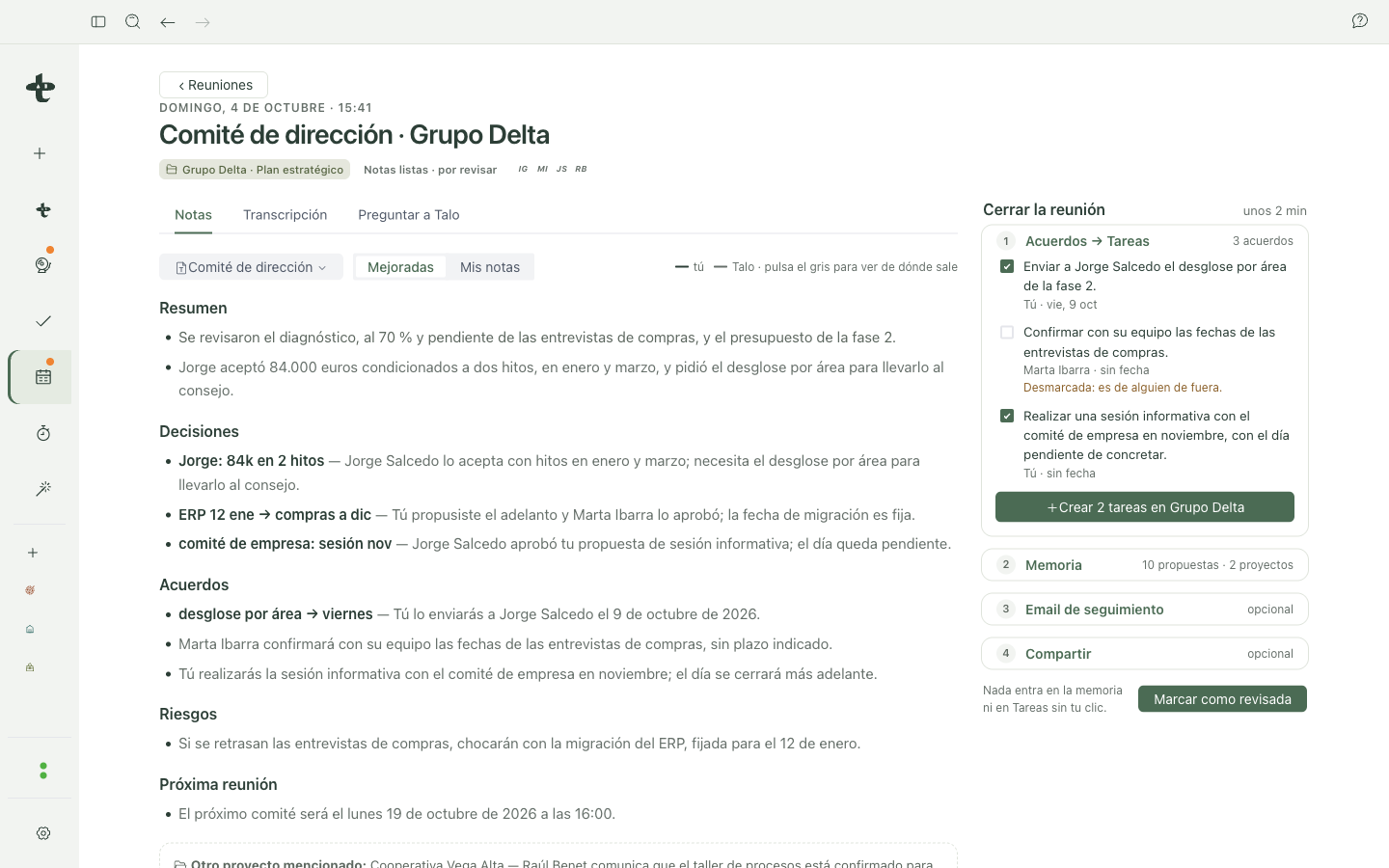Expand the Memoria step
The image size is (1389, 868).
[x=1145, y=565]
